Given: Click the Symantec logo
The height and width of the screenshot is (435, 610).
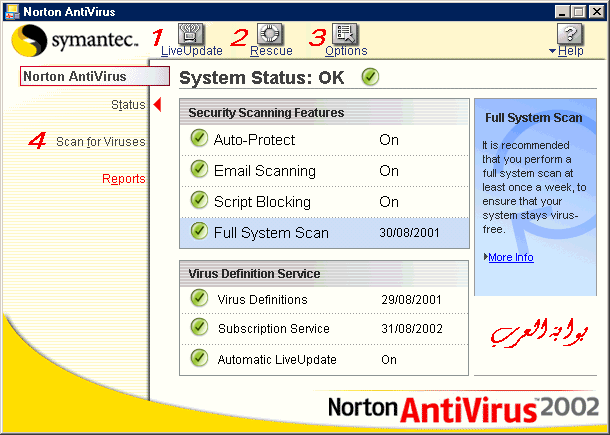Looking at the screenshot, I should 75,40.
